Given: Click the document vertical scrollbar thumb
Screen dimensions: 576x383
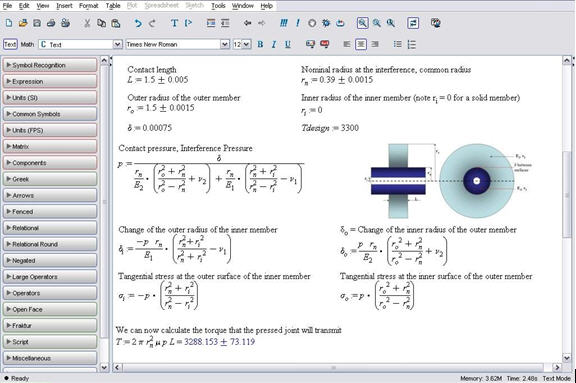Looking at the screenshot, I should [567, 195].
